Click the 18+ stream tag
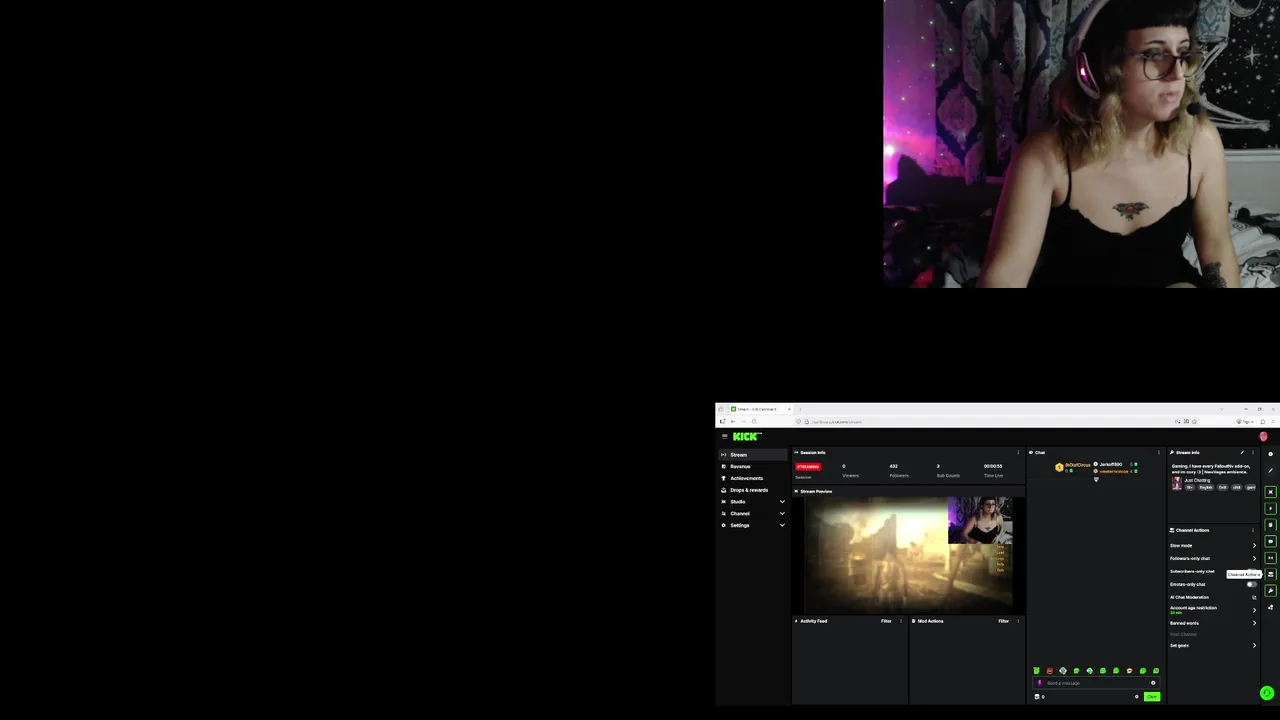Viewport: 1280px width, 720px height. point(1190,487)
